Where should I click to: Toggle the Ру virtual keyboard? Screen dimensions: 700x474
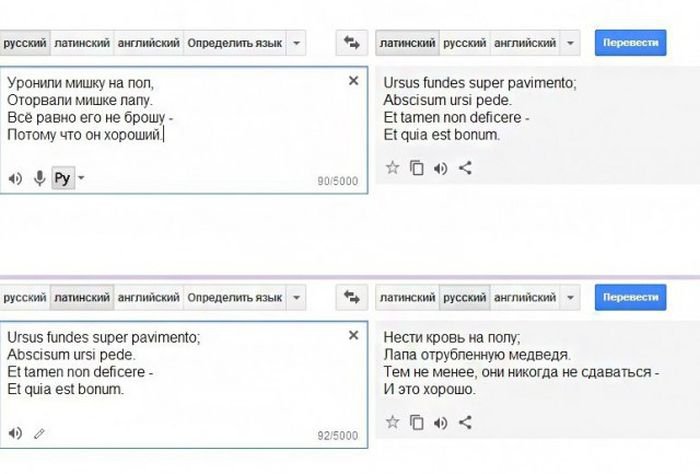pos(62,178)
